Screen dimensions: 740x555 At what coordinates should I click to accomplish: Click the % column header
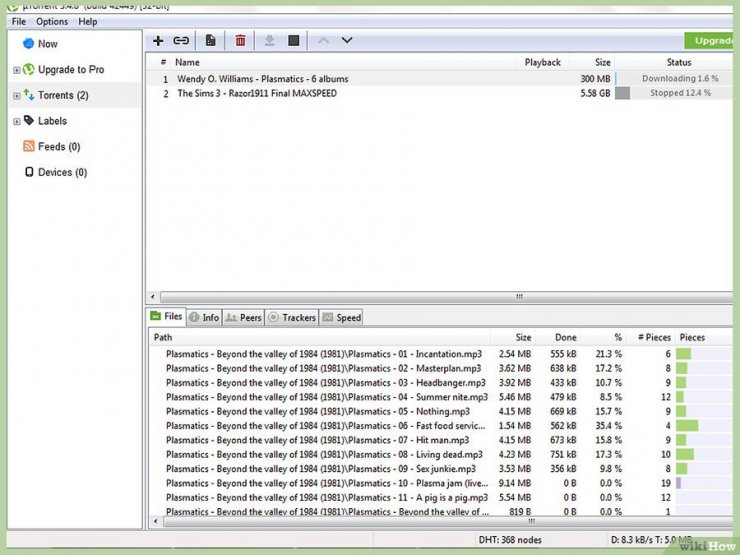[618, 337]
